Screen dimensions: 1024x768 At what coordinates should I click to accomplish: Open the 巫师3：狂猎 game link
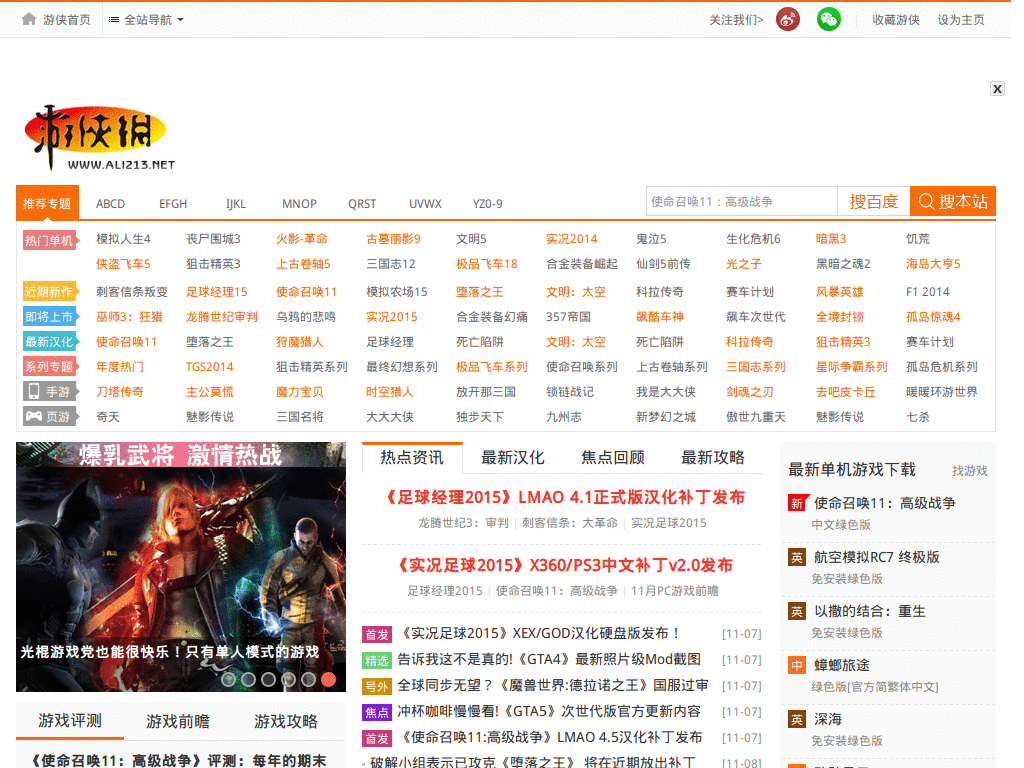click(129, 317)
